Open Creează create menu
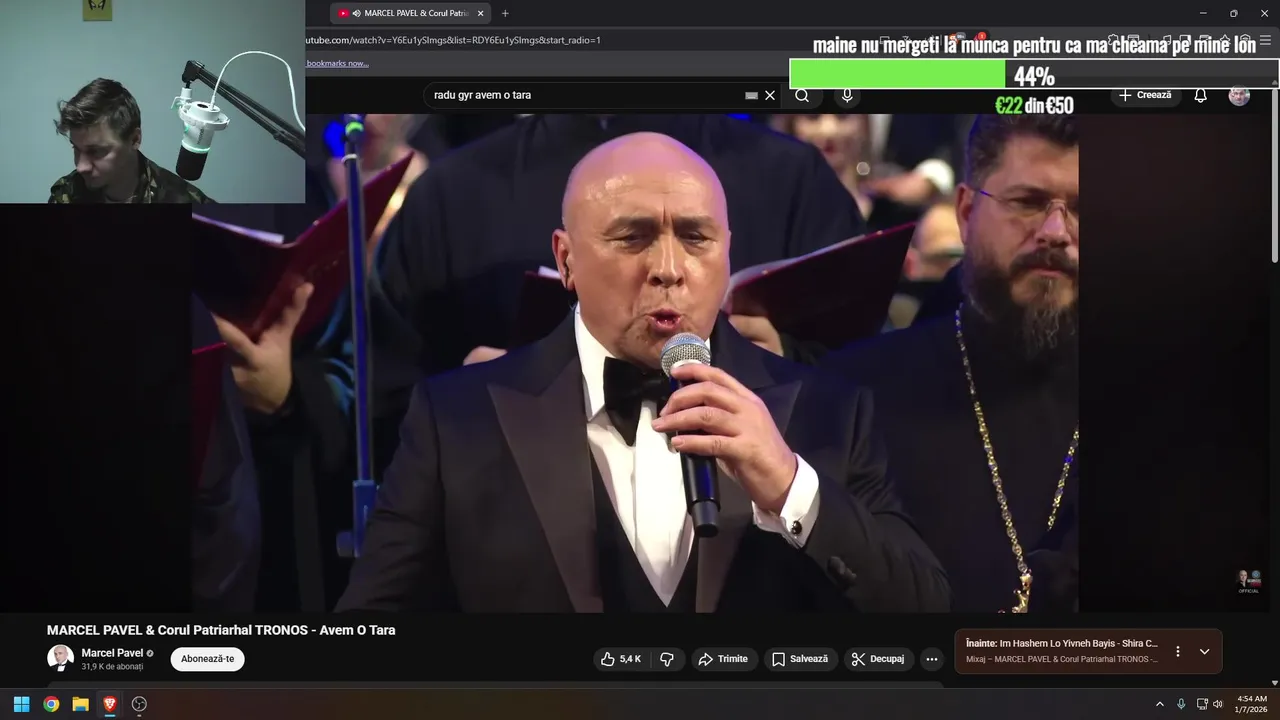1280x720 pixels. 1145,95
